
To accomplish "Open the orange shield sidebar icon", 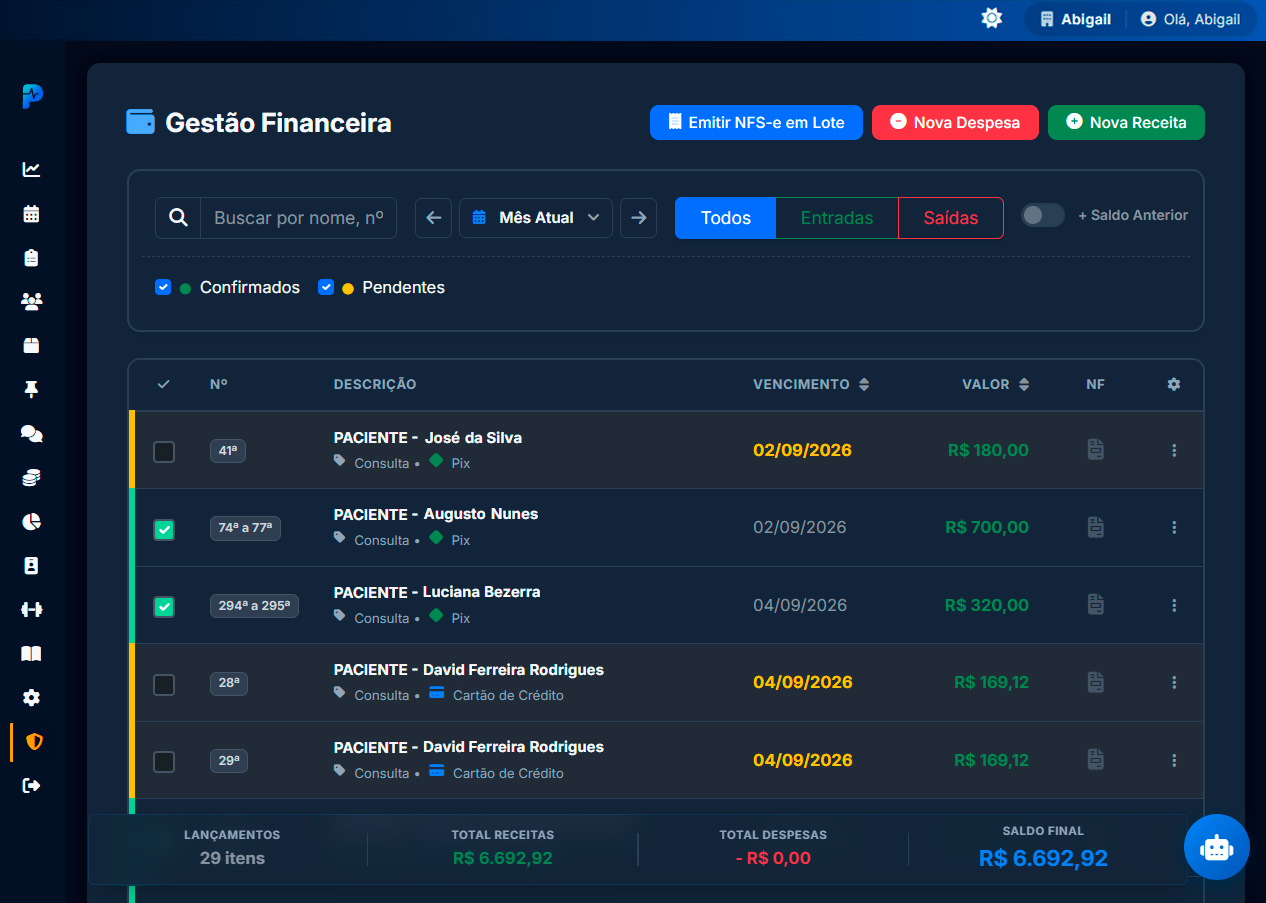I will pos(34,741).
